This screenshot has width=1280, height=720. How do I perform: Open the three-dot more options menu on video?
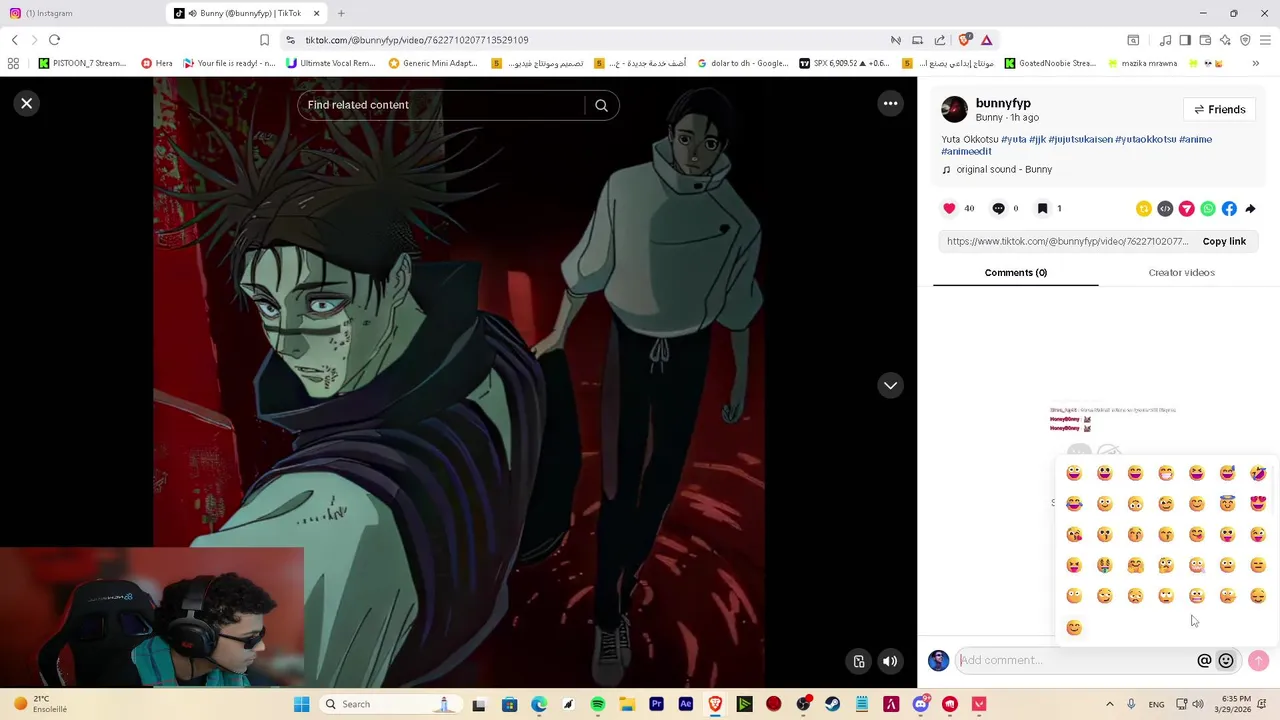tap(890, 104)
